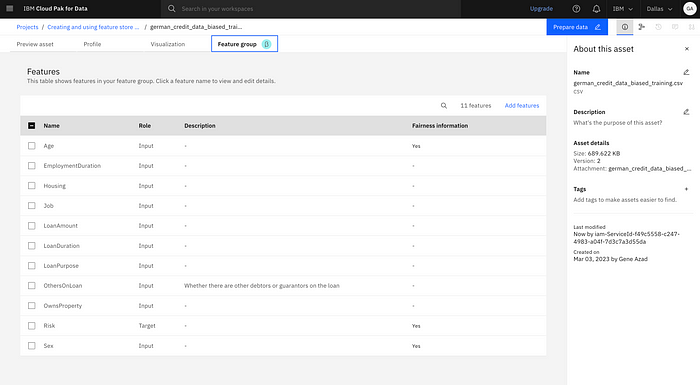Open the hamburger navigation menu
The height and width of the screenshot is (385, 700).
9,8
